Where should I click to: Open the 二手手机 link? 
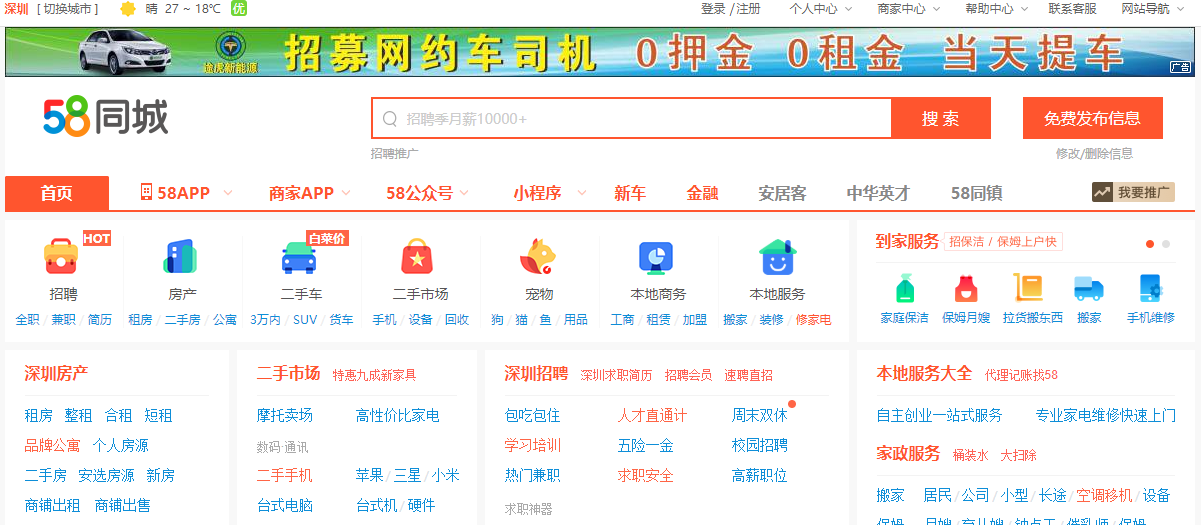284,475
